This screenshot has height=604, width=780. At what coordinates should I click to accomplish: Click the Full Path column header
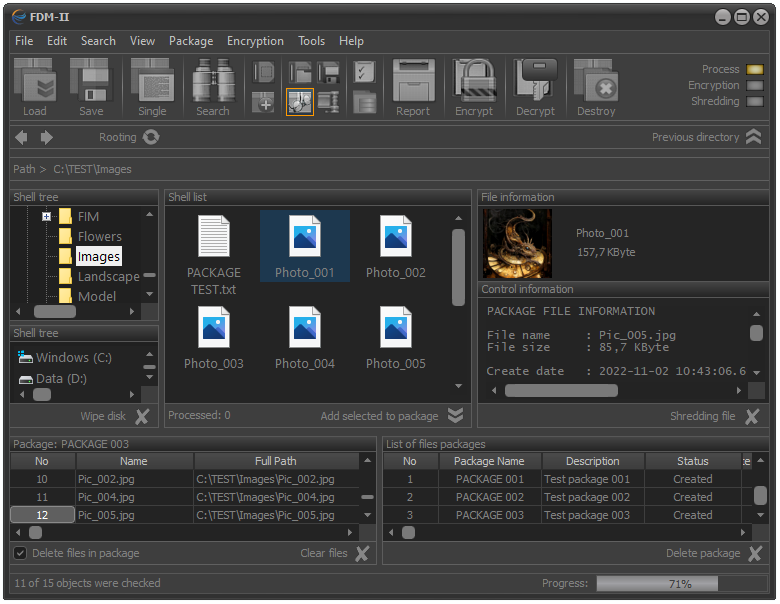click(x=276, y=461)
